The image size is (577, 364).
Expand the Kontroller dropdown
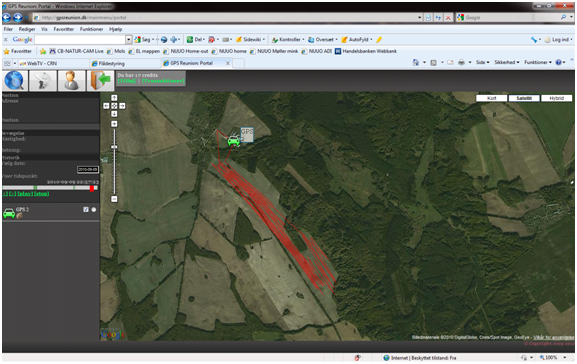click(303, 39)
